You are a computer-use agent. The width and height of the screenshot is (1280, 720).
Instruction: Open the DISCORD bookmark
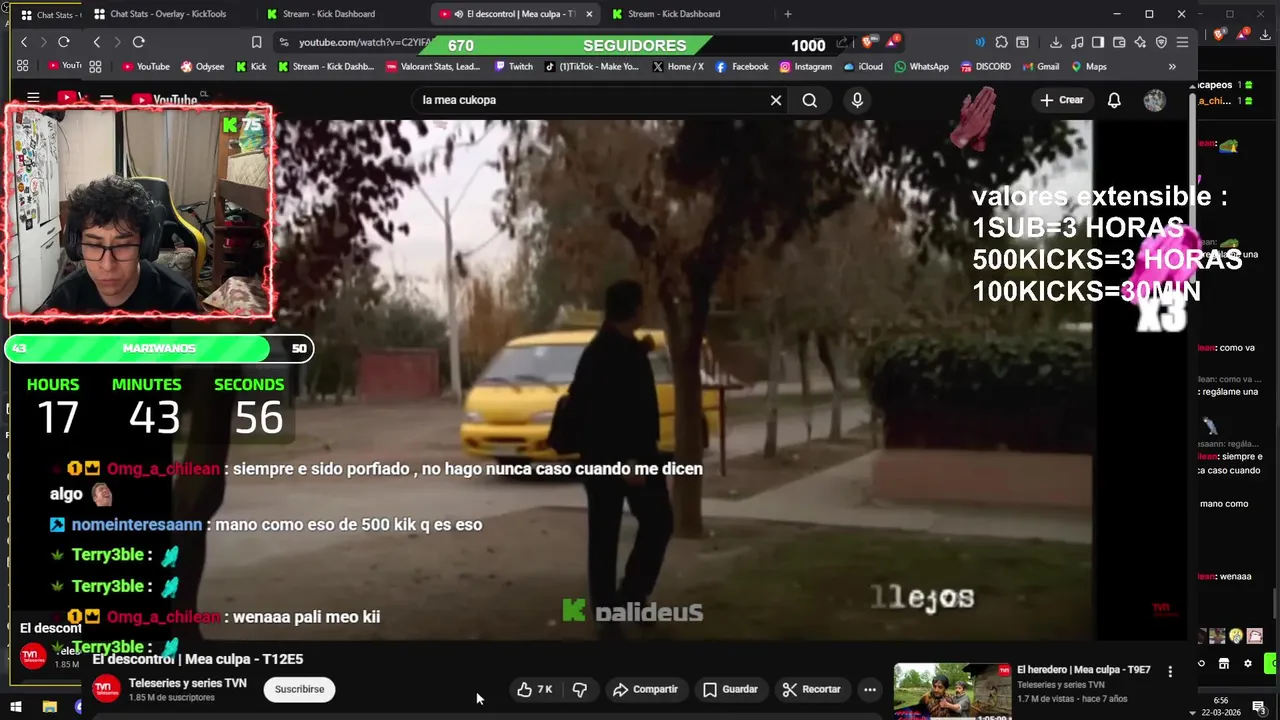coord(985,67)
